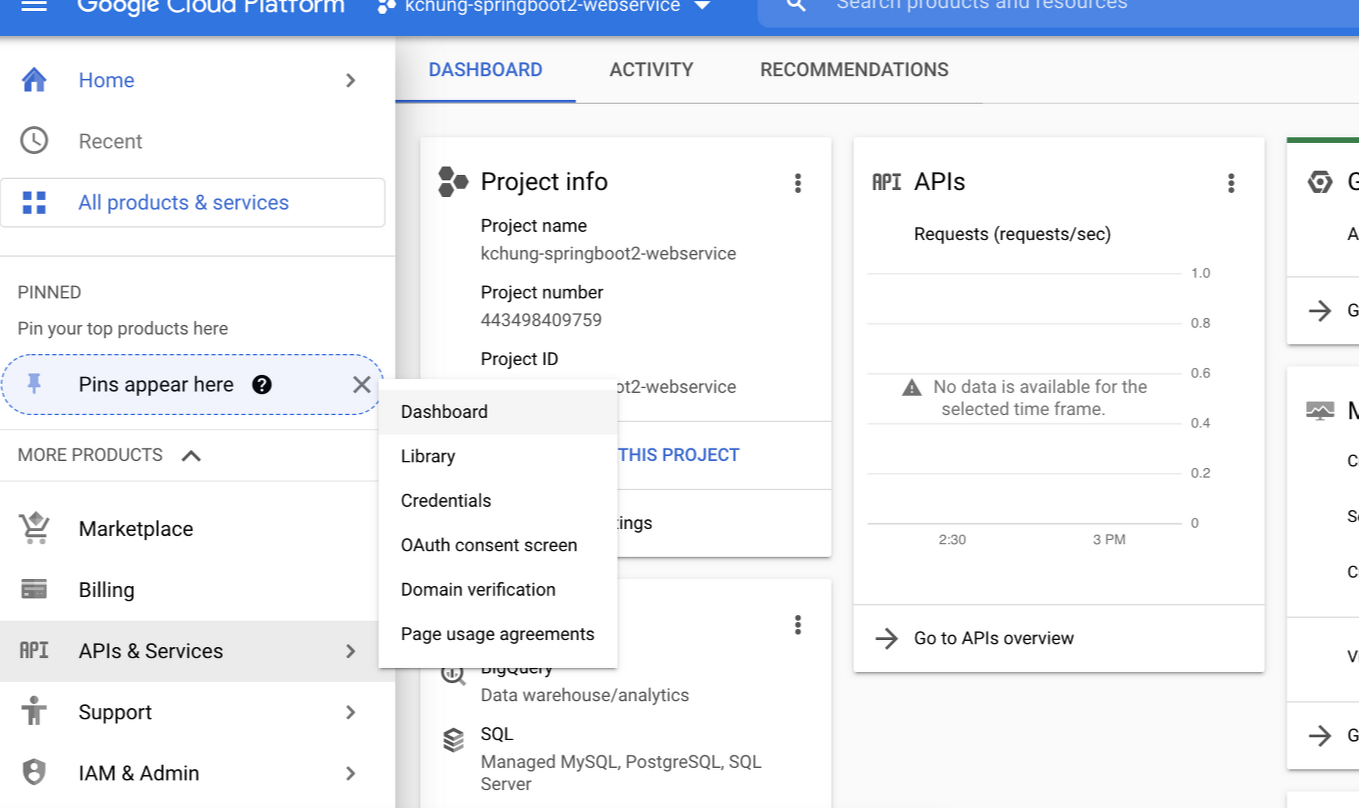Open IAM & Admin from the sidebar
Viewport: 1359px width, 808px height.
click(x=139, y=773)
